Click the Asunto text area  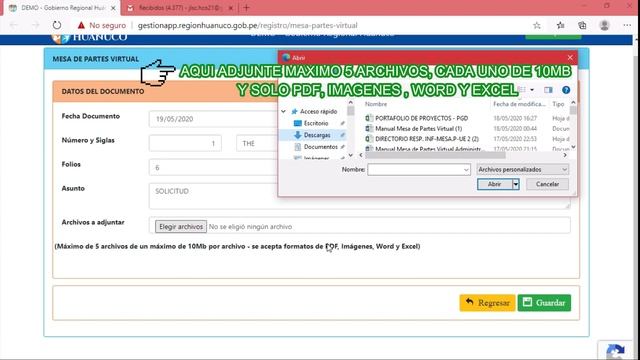pos(359,196)
